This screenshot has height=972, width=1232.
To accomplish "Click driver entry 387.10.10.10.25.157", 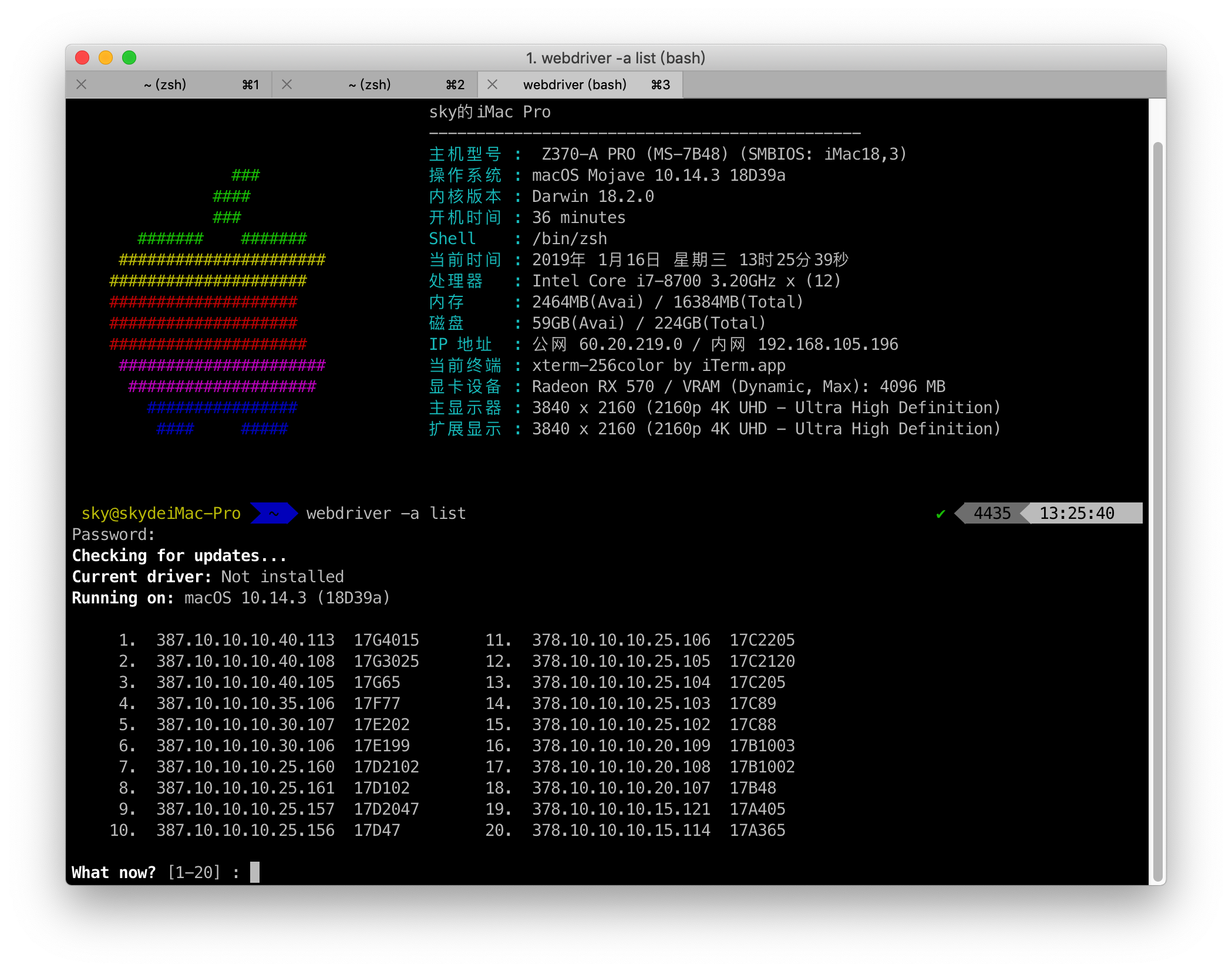I will 245,809.
